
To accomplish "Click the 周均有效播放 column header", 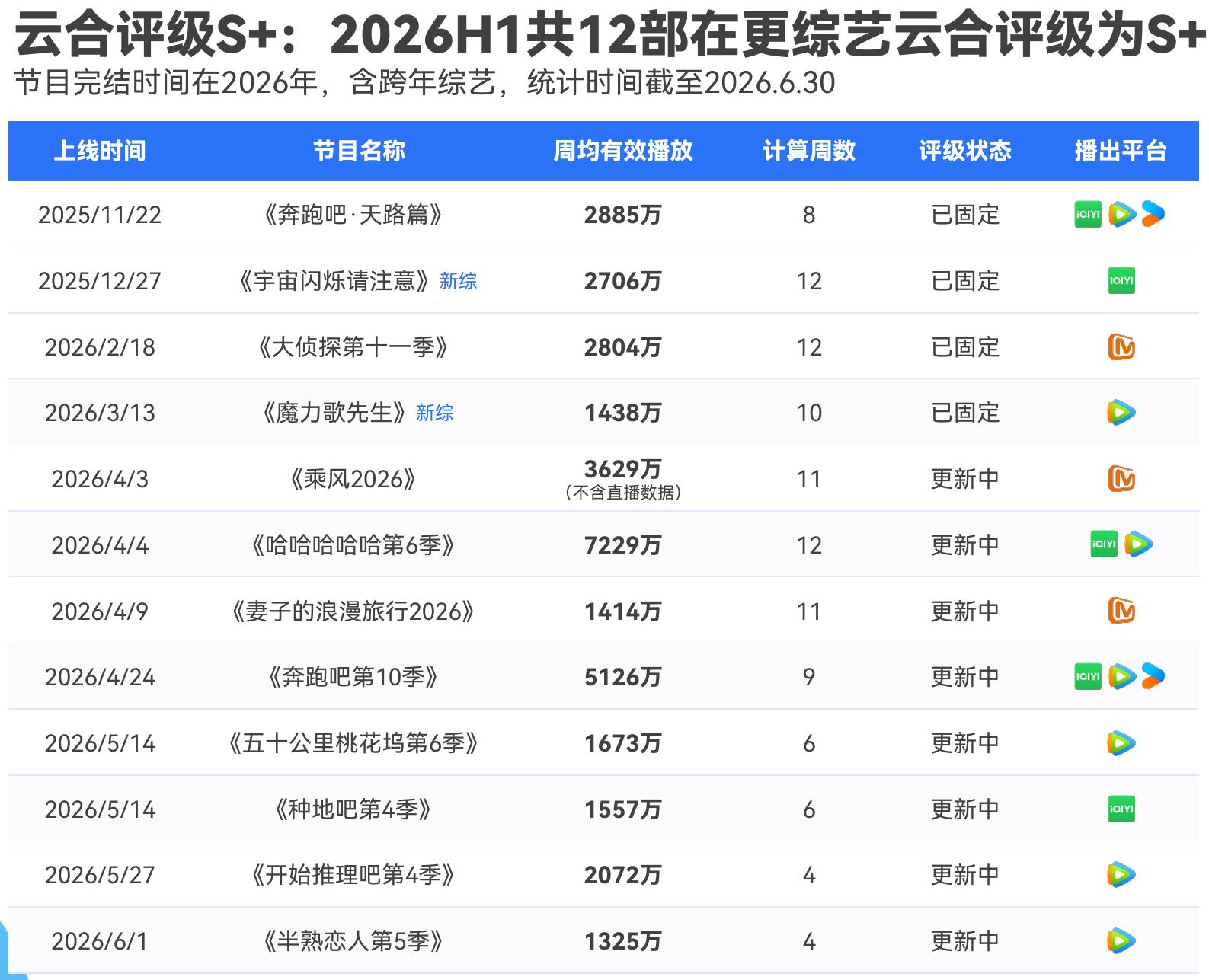I will pyautogui.click(x=623, y=151).
